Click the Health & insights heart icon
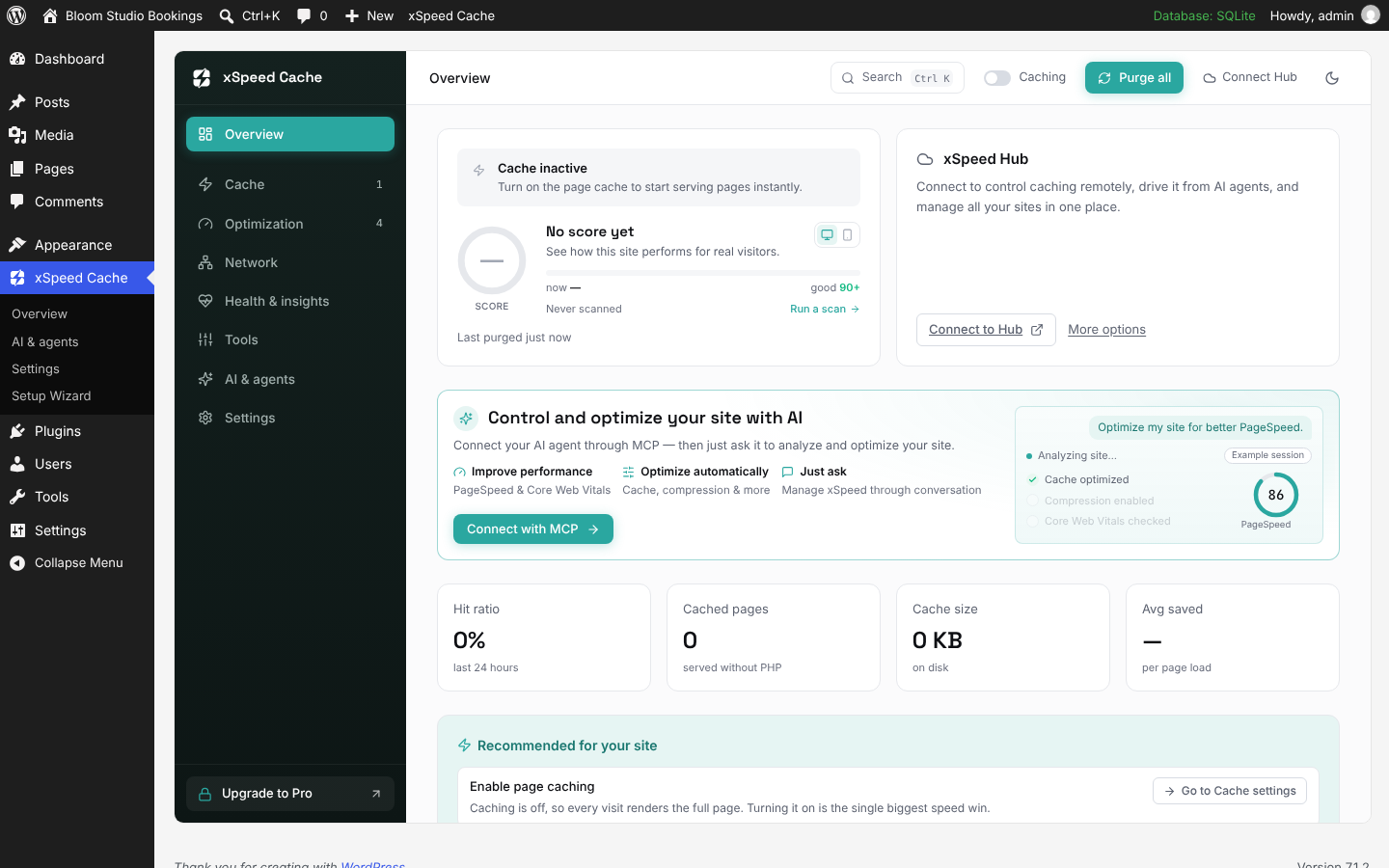 [x=205, y=301]
